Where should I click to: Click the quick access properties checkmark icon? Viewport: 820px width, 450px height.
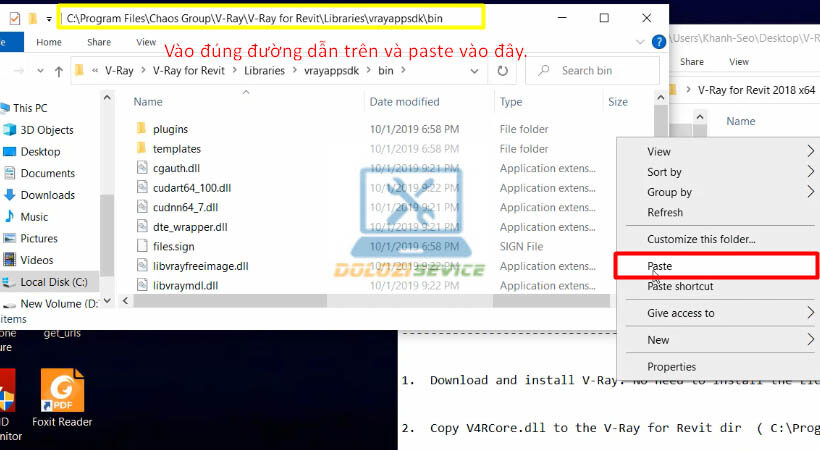(14, 18)
